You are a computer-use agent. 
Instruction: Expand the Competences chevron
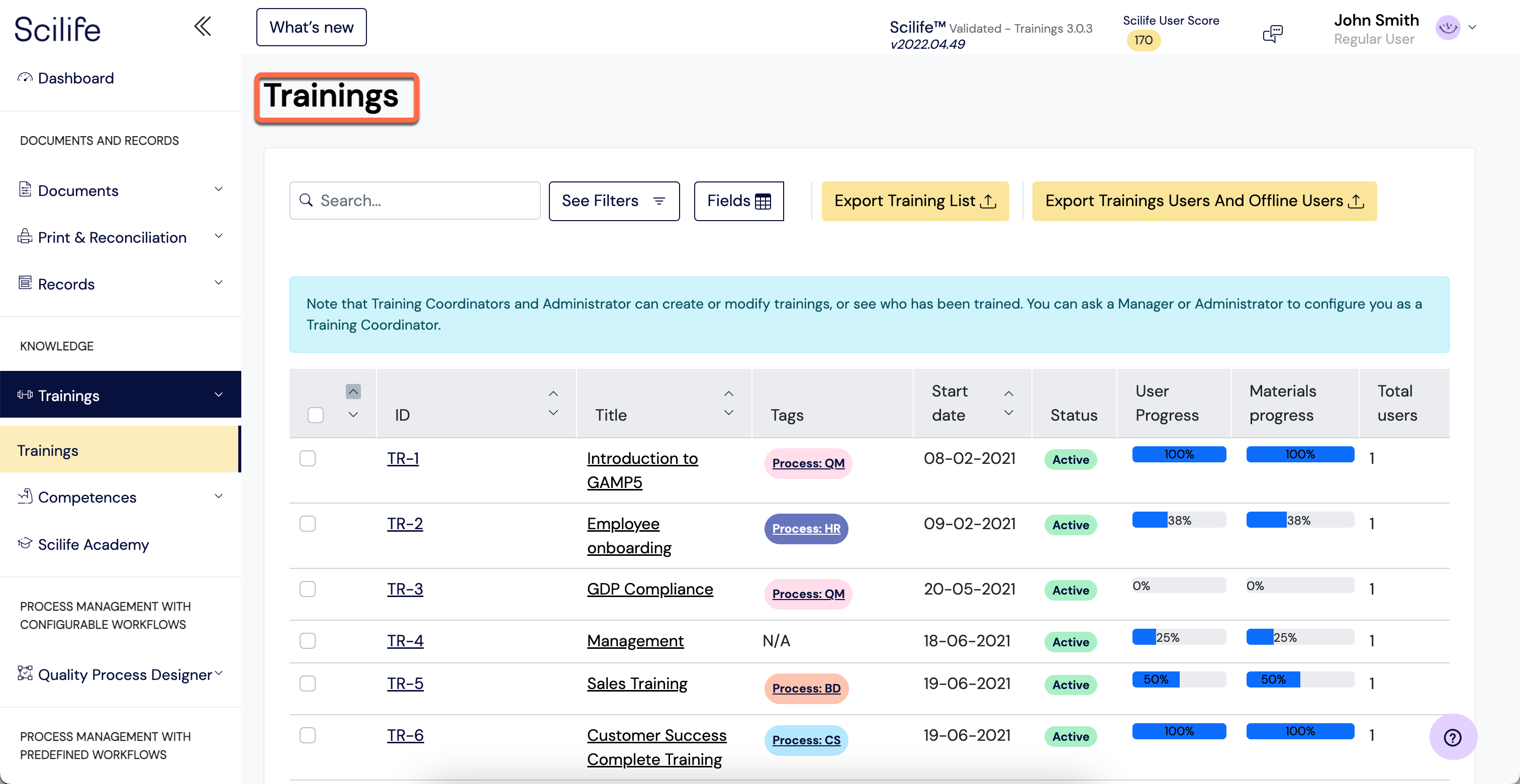tap(218, 496)
